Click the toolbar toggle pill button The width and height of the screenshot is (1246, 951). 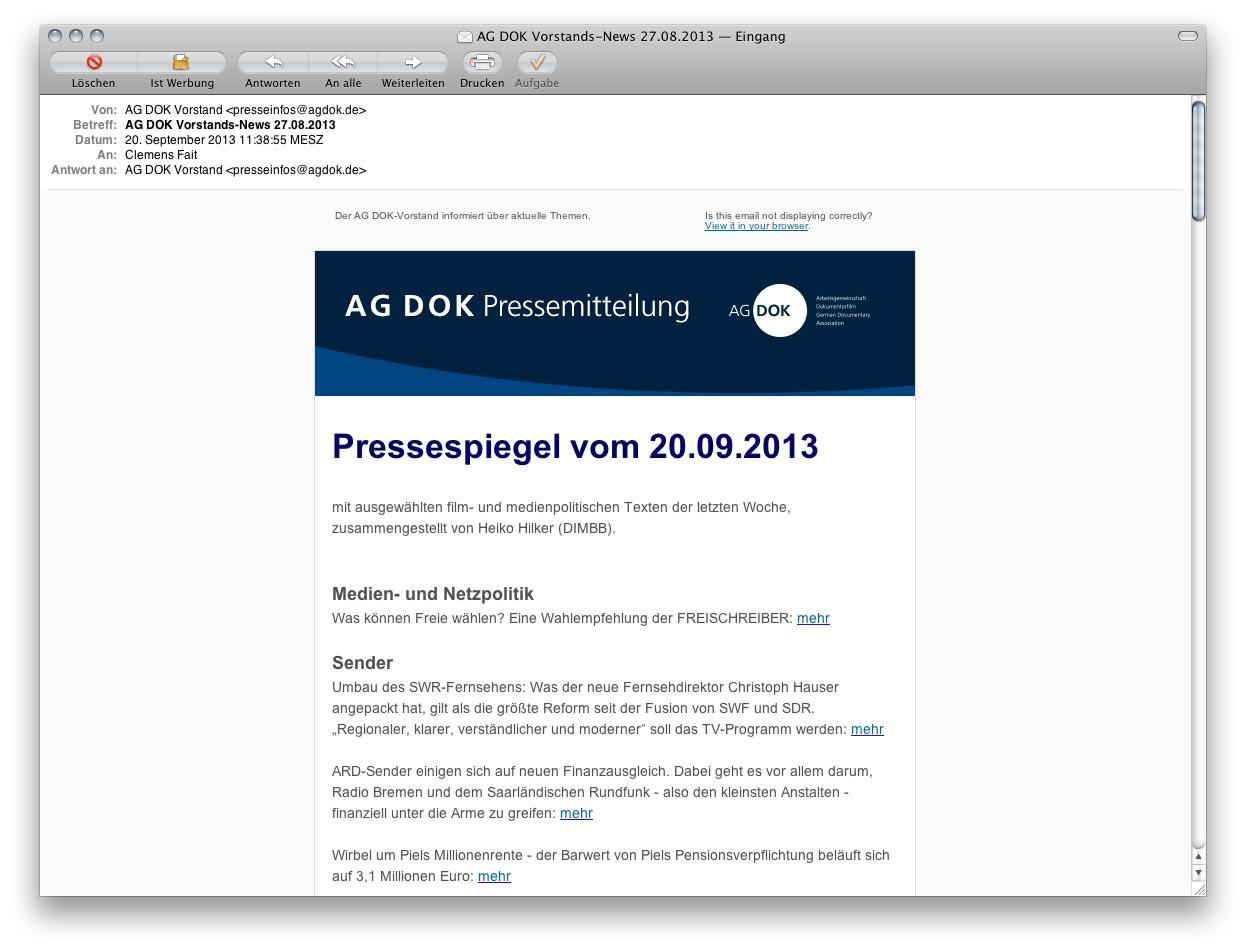(1188, 36)
